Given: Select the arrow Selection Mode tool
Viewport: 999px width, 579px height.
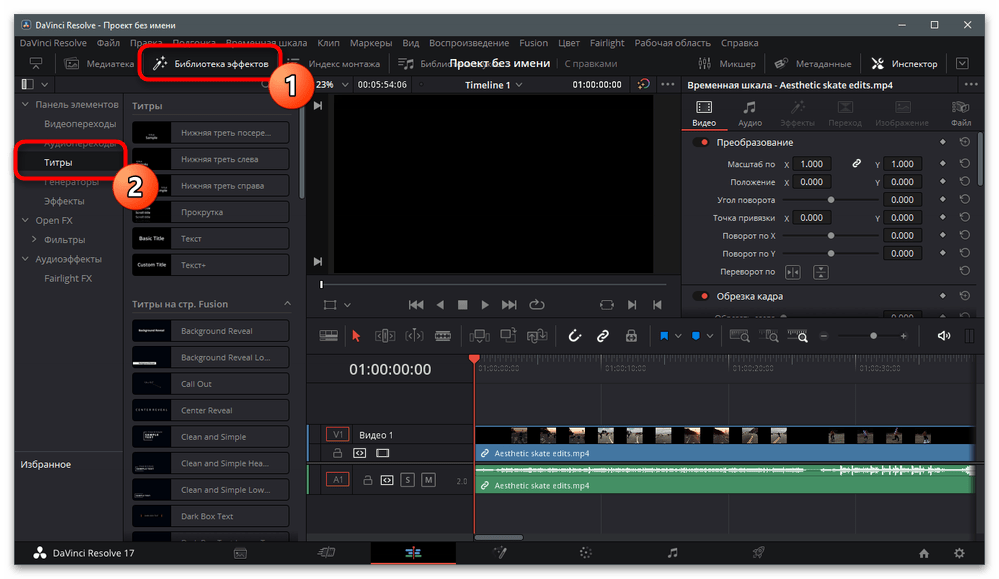Looking at the screenshot, I should 356,337.
